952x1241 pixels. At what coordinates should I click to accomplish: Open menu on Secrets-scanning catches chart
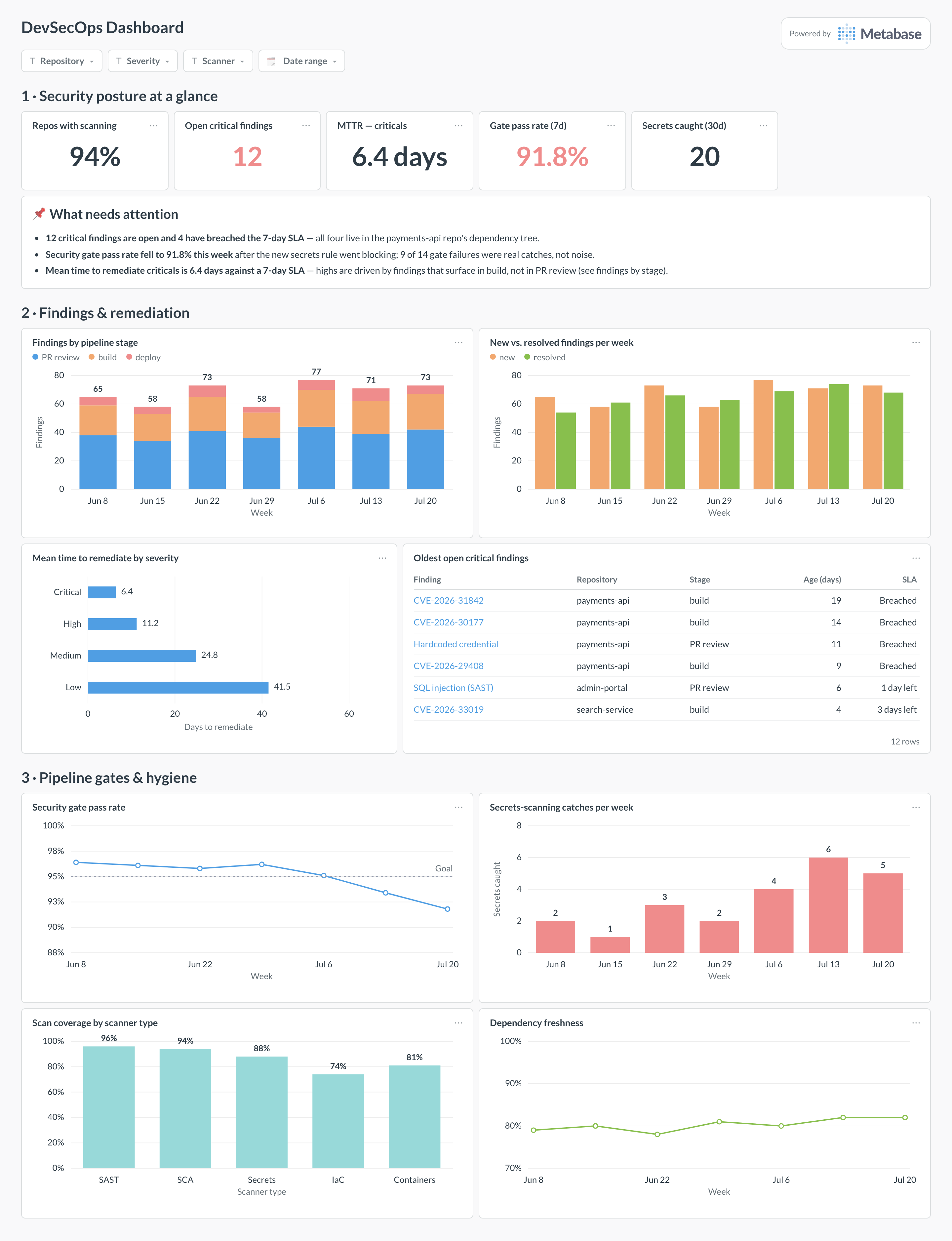point(916,808)
